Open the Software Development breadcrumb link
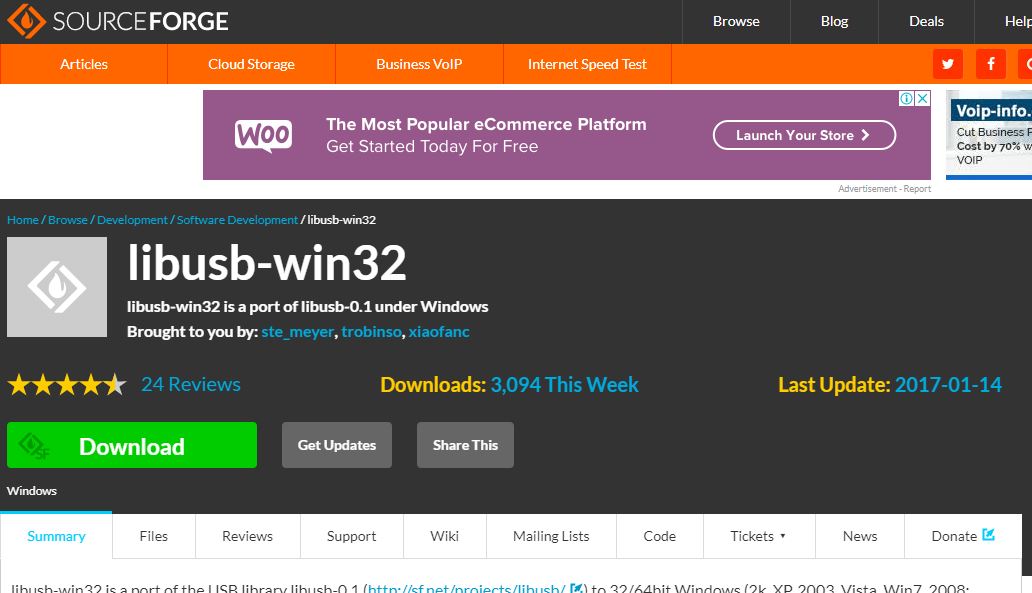The image size is (1032, 593). (x=237, y=220)
